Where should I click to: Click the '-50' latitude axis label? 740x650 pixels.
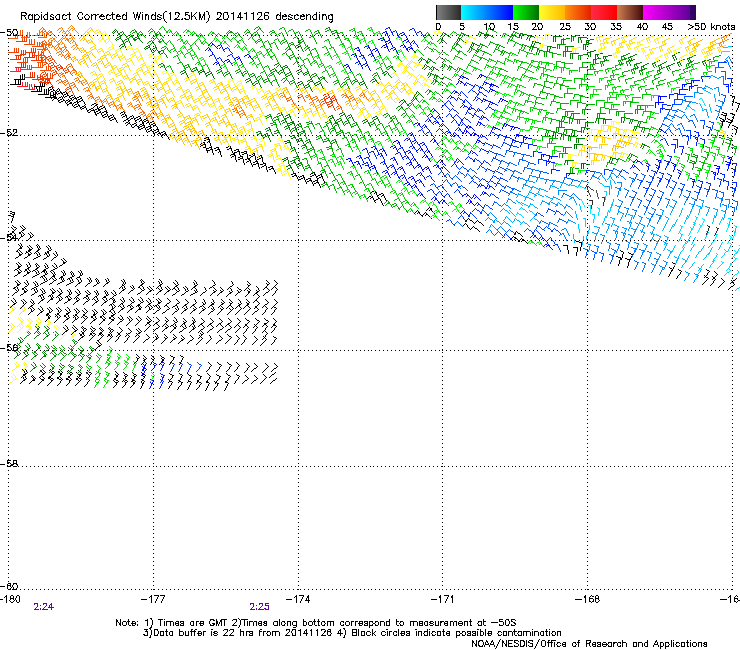9,33
